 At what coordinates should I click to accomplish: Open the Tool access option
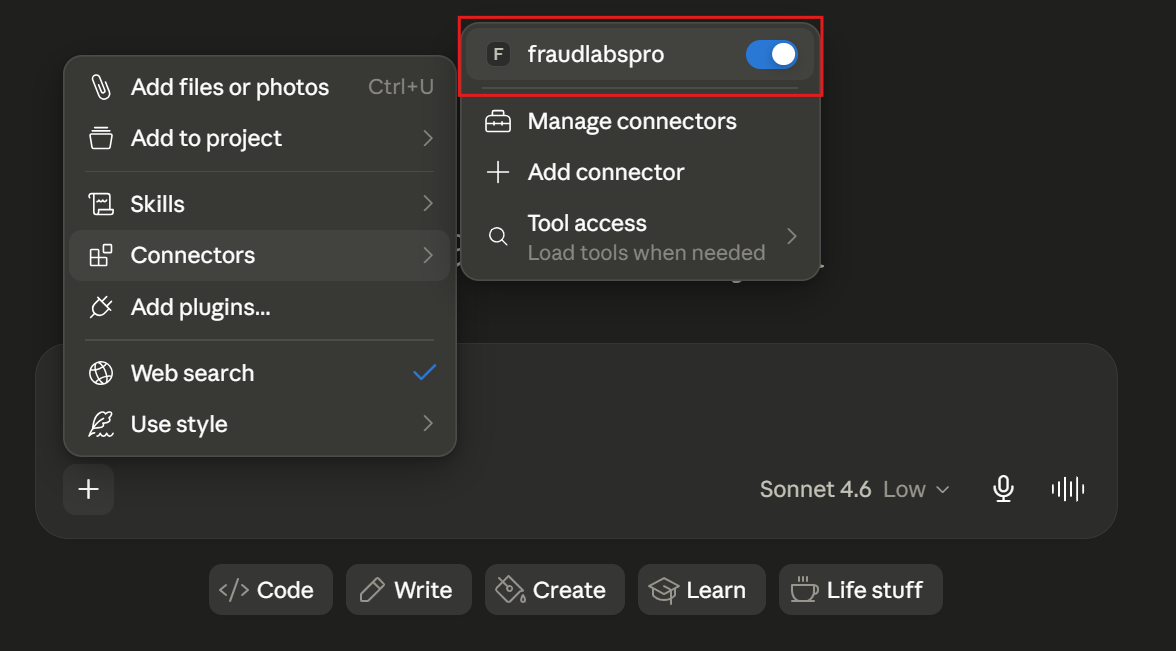tap(640, 237)
